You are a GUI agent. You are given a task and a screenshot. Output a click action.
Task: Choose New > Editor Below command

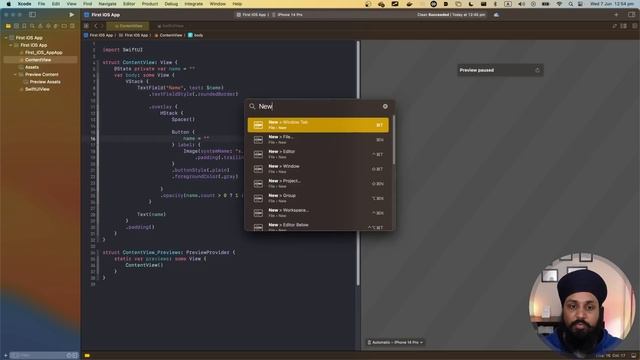pyautogui.click(x=318, y=226)
